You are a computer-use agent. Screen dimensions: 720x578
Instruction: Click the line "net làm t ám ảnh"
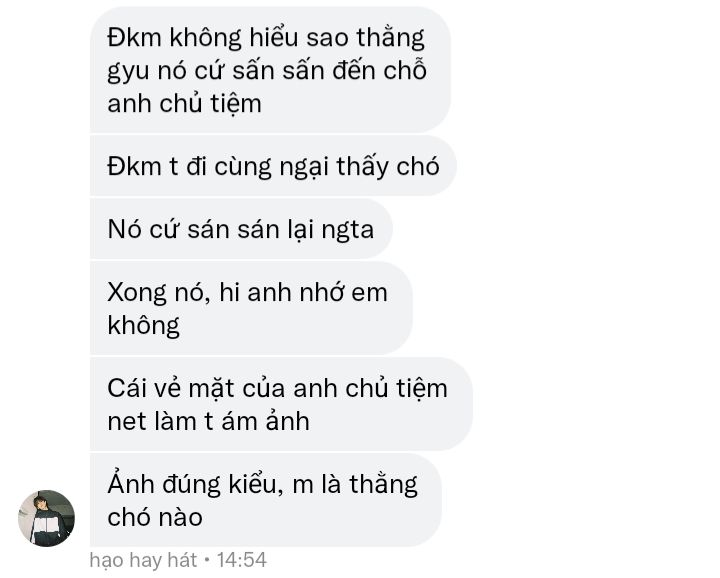point(208,421)
